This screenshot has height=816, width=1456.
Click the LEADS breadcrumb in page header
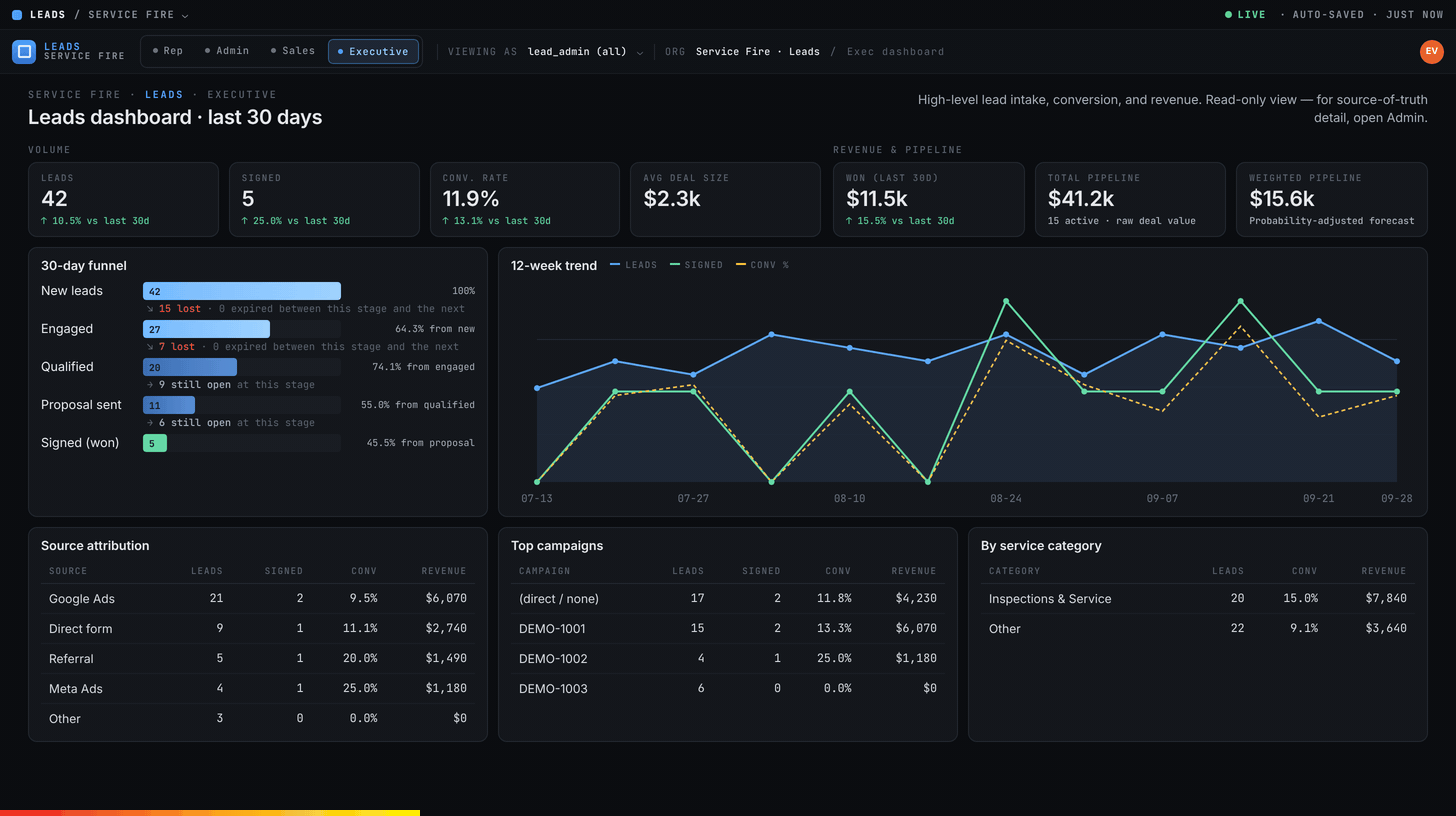(x=164, y=95)
